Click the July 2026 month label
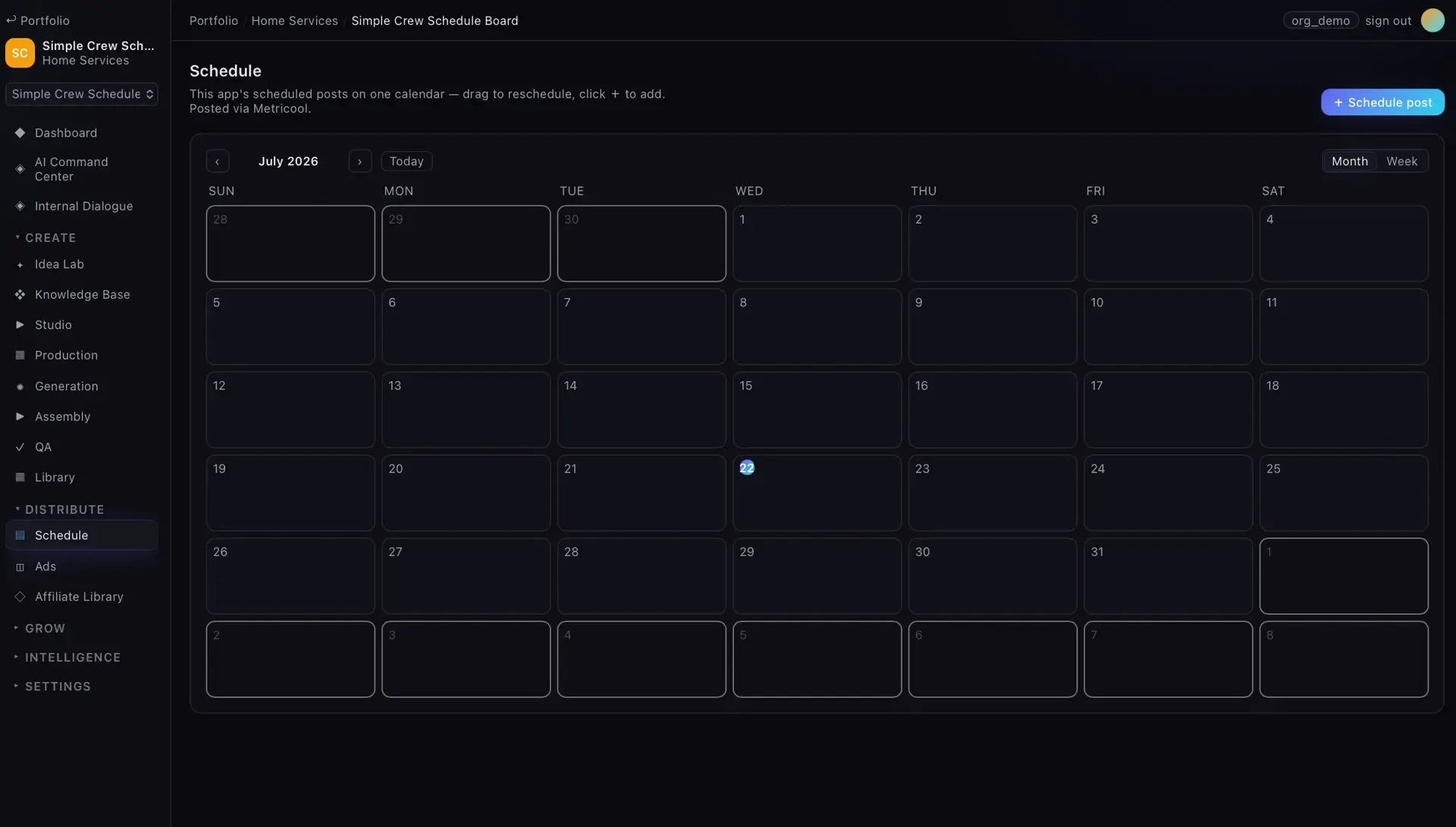 pos(288,161)
